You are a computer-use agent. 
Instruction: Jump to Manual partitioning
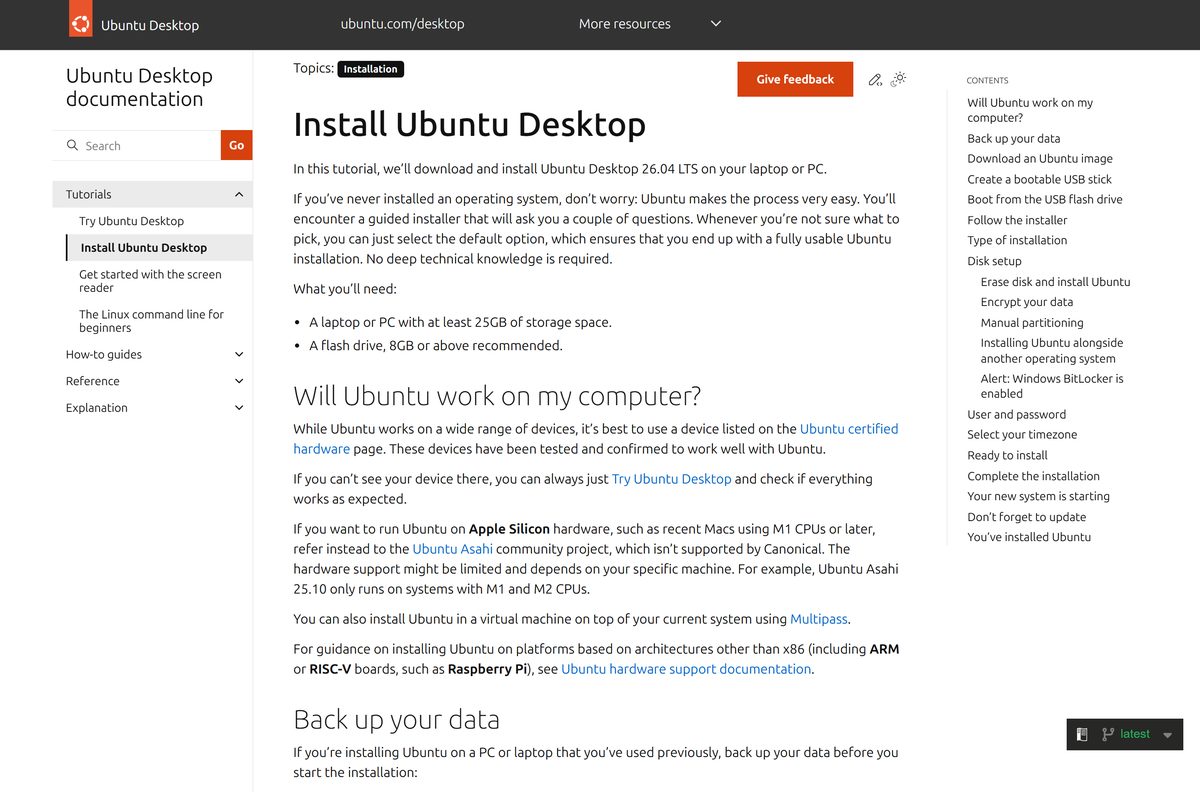[1032, 323]
